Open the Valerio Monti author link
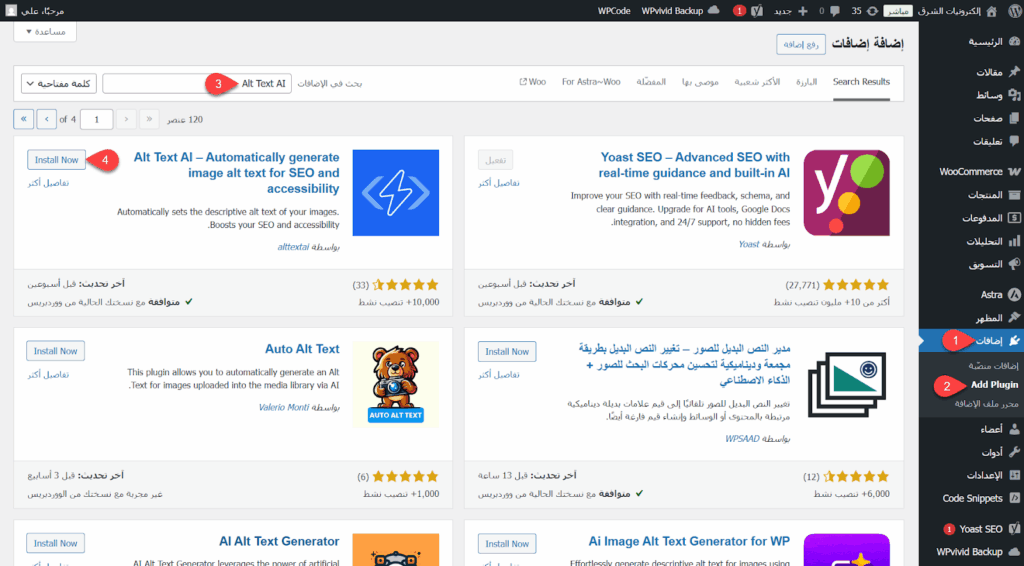The image size is (1024, 566). coord(283,407)
